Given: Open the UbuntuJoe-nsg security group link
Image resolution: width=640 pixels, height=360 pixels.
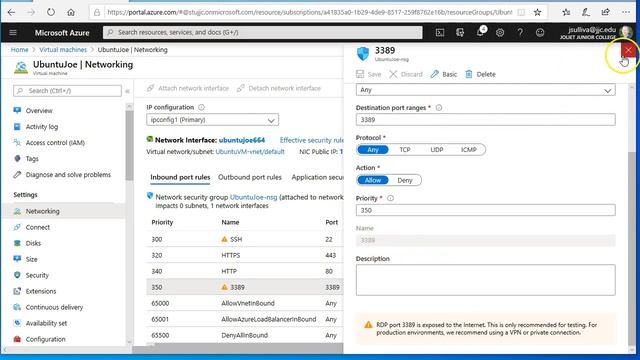Looking at the screenshot, I should coord(253,197).
